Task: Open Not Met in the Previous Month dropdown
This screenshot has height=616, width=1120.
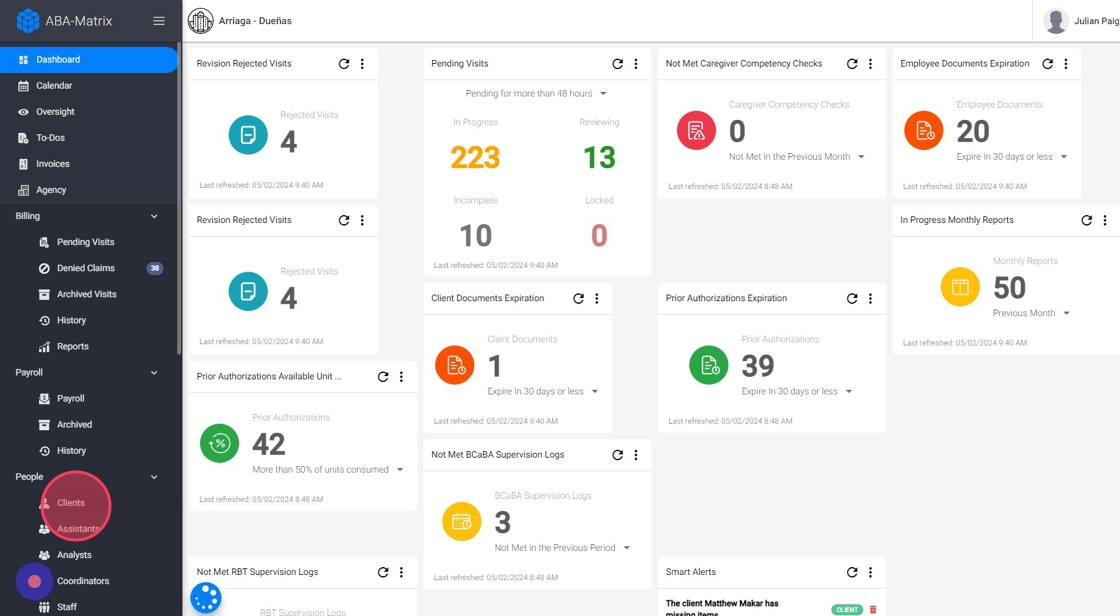Action: click(796, 157)
